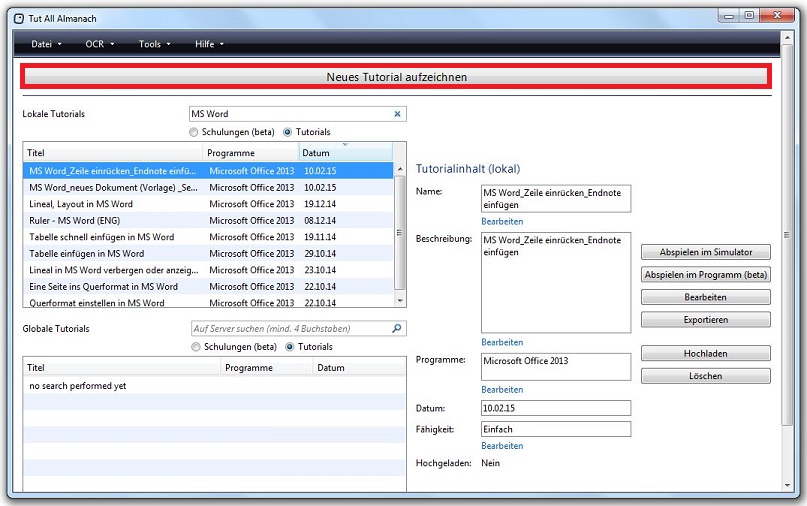Click Bearbeiten link below the Name field
The image size is (807, 506).
(502, 221)
